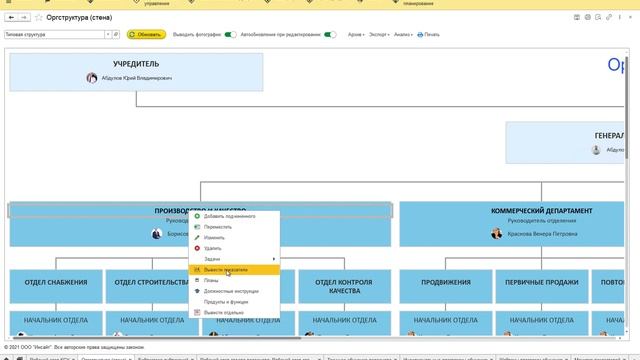Click green plus icon for Добавить подчиненного

coord(197,216)
